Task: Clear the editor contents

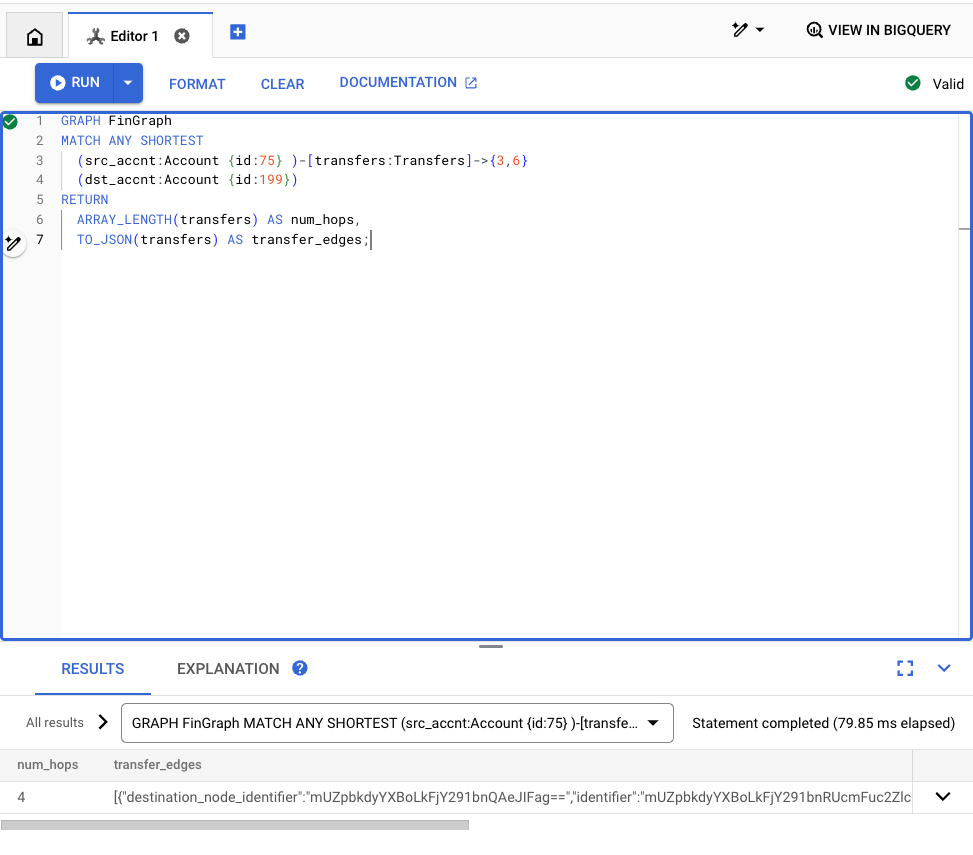Action: coord(282,84)
